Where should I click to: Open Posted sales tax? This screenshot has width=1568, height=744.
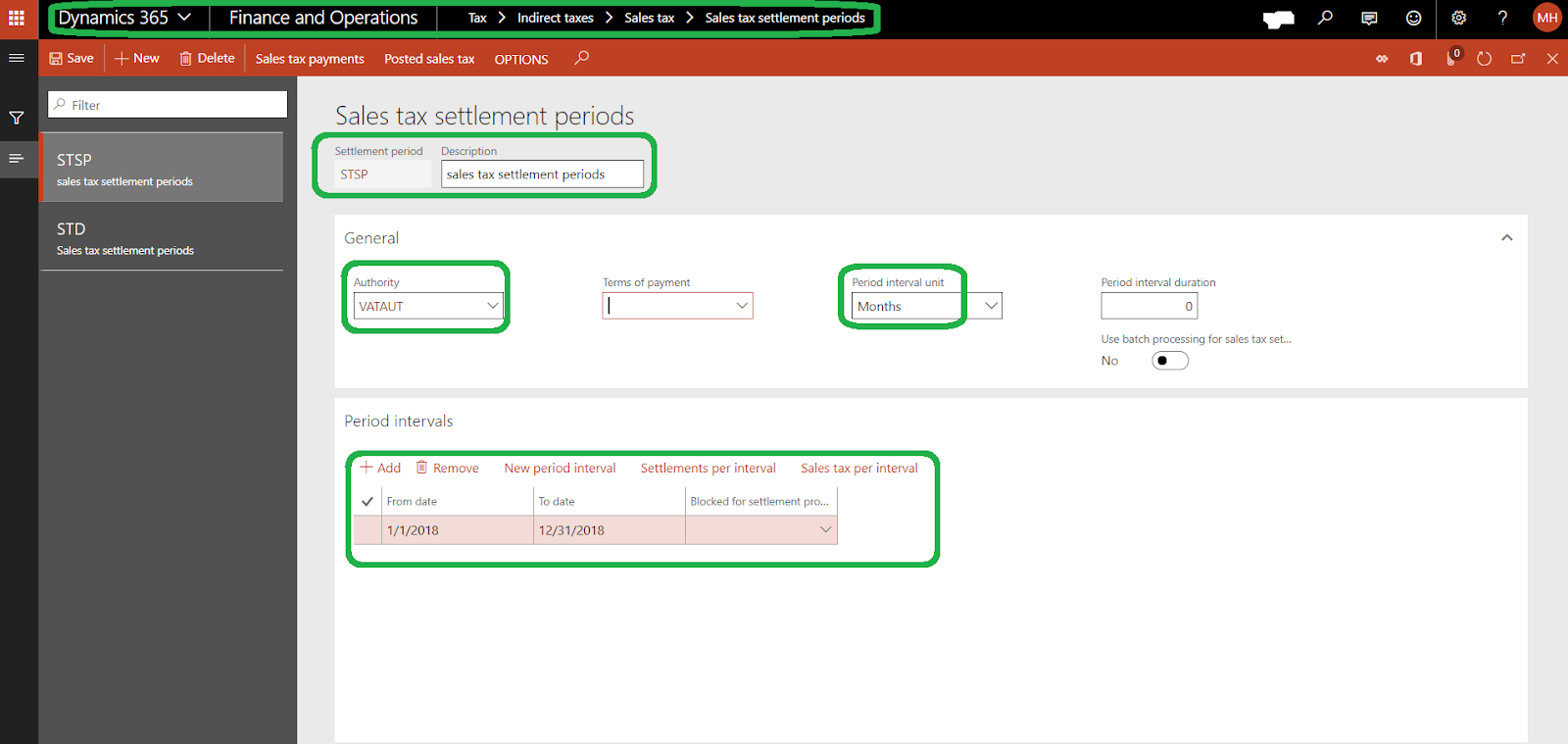(x=429, y=59)
